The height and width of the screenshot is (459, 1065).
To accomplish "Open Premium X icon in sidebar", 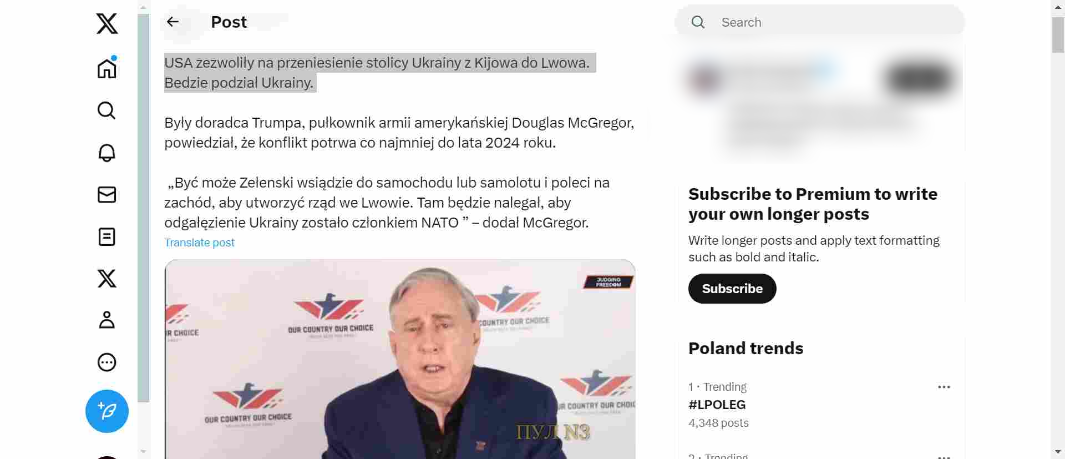I will tap(107, 278).
